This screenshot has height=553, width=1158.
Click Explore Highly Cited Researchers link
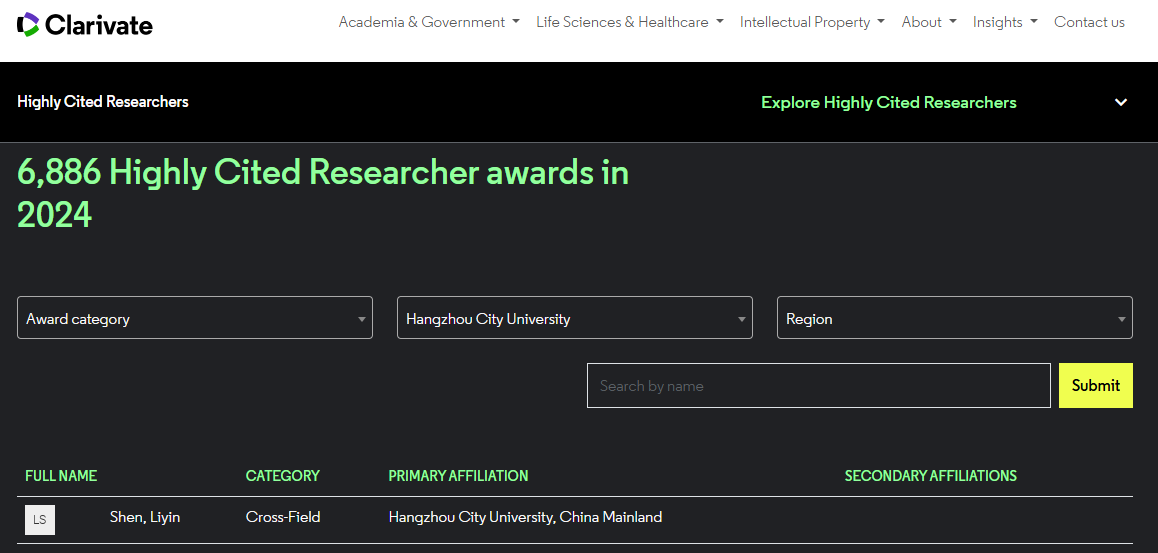888,102
